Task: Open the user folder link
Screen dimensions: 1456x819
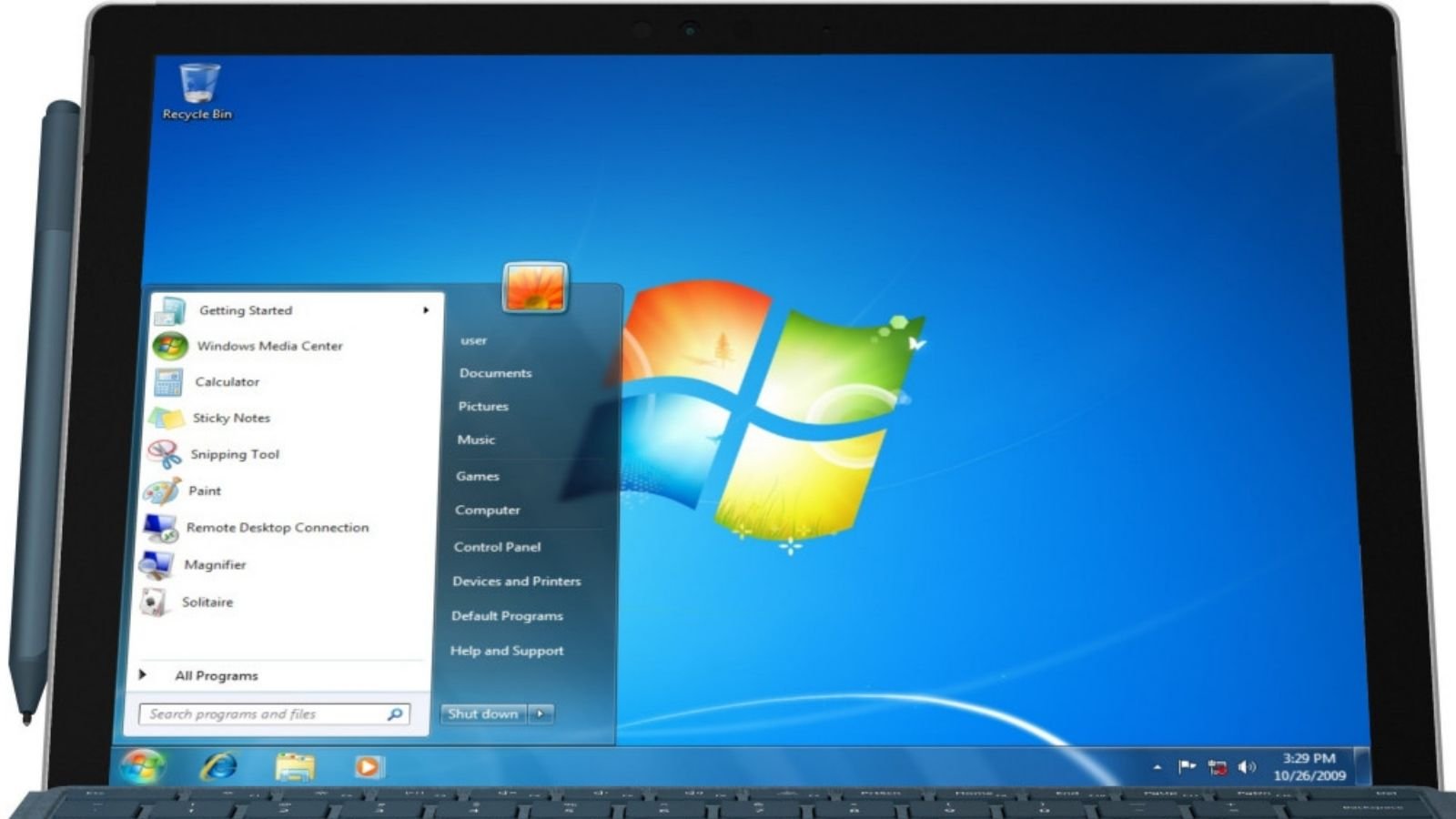Action: tap(473, 340)
